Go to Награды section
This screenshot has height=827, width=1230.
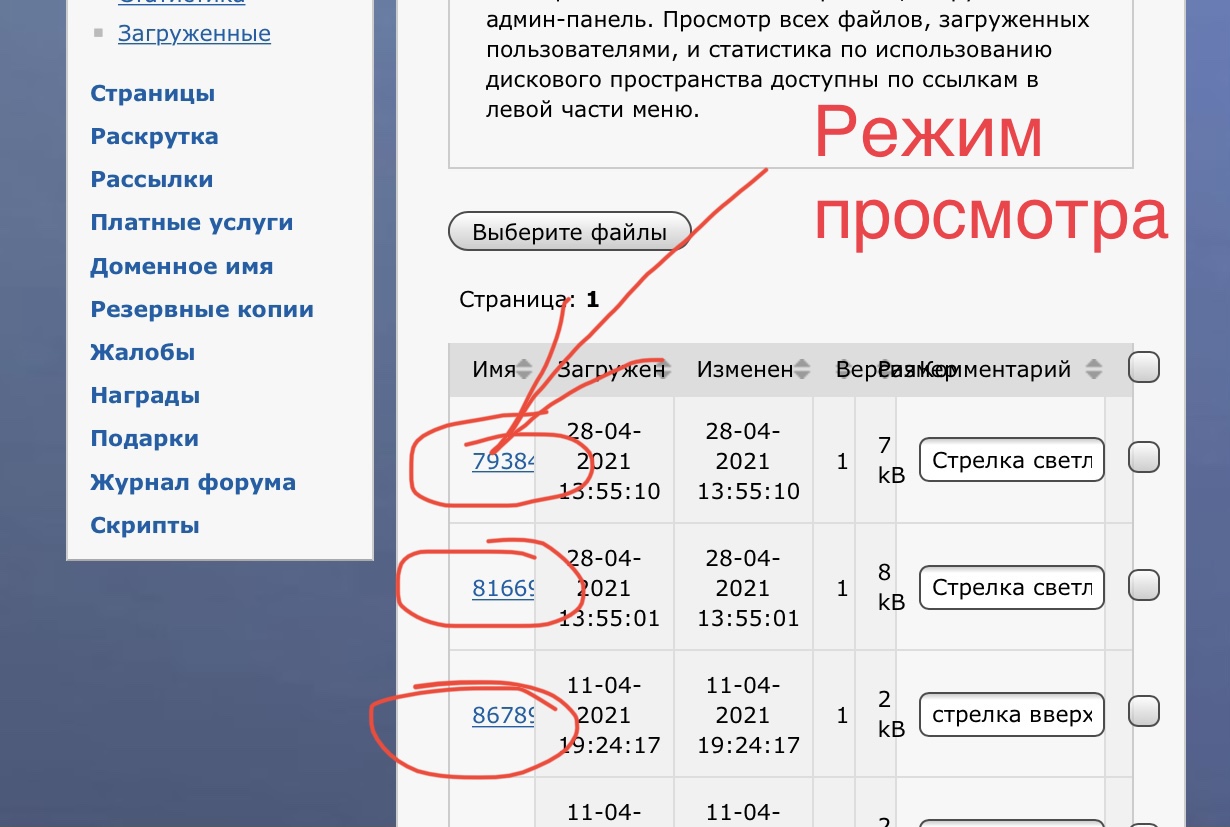click(145, 396)
